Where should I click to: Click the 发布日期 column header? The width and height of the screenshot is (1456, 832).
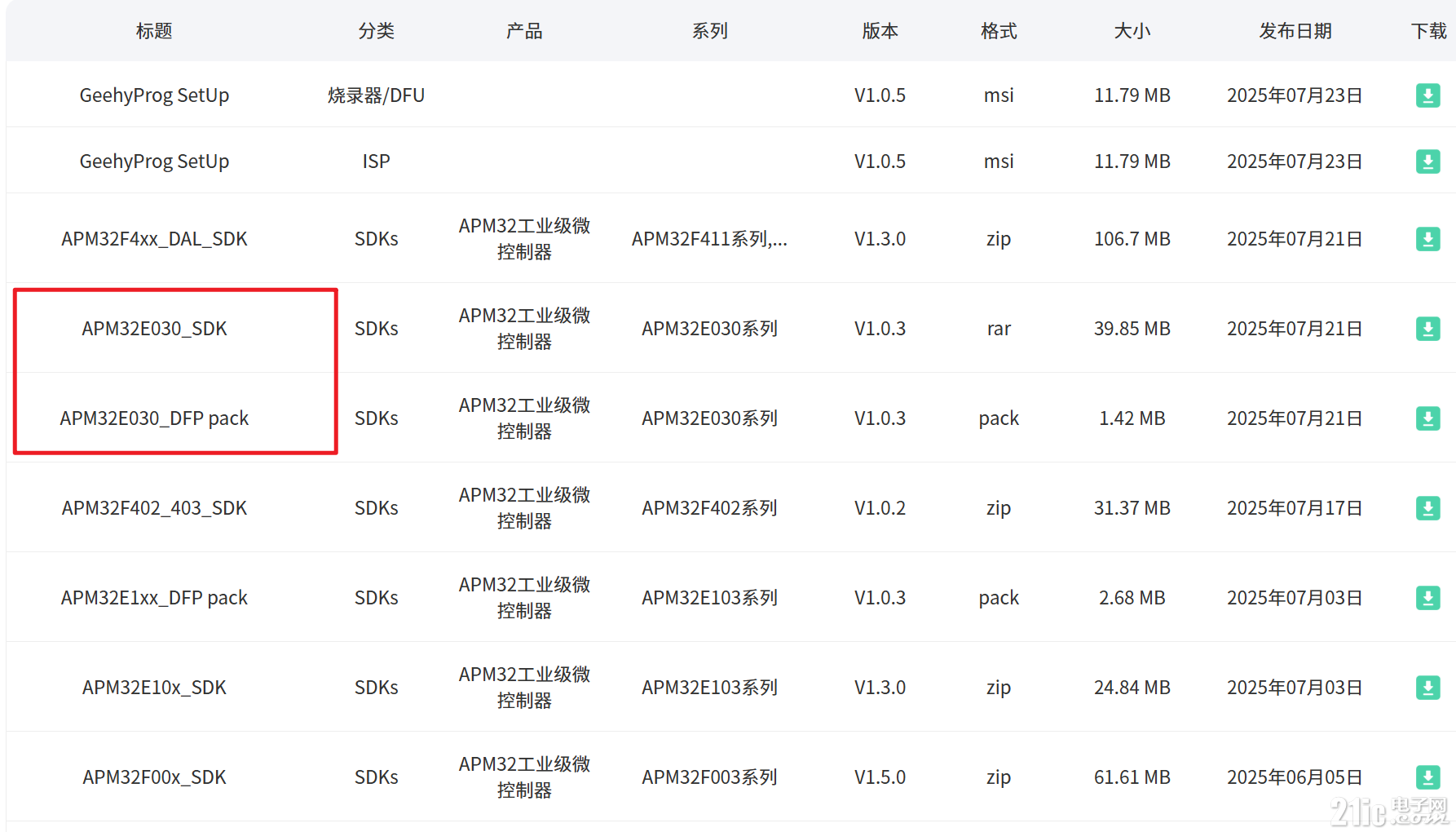pos(1295,31)
